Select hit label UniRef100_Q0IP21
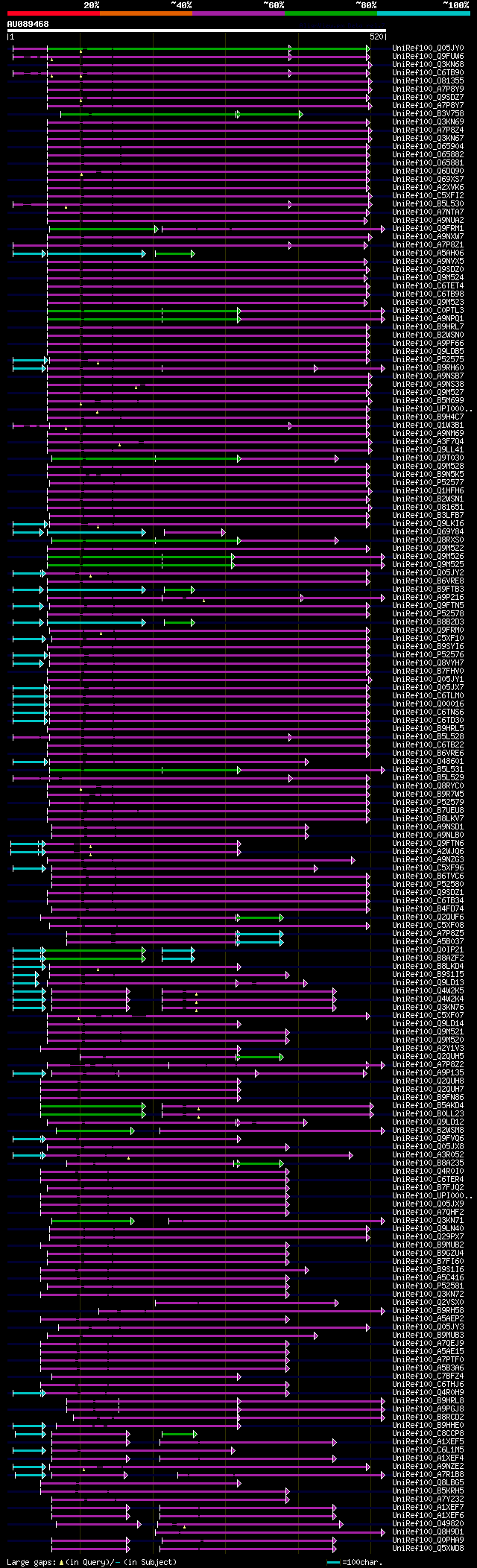The width and height of the screenshot is (477, 1568). coord(428,950)
